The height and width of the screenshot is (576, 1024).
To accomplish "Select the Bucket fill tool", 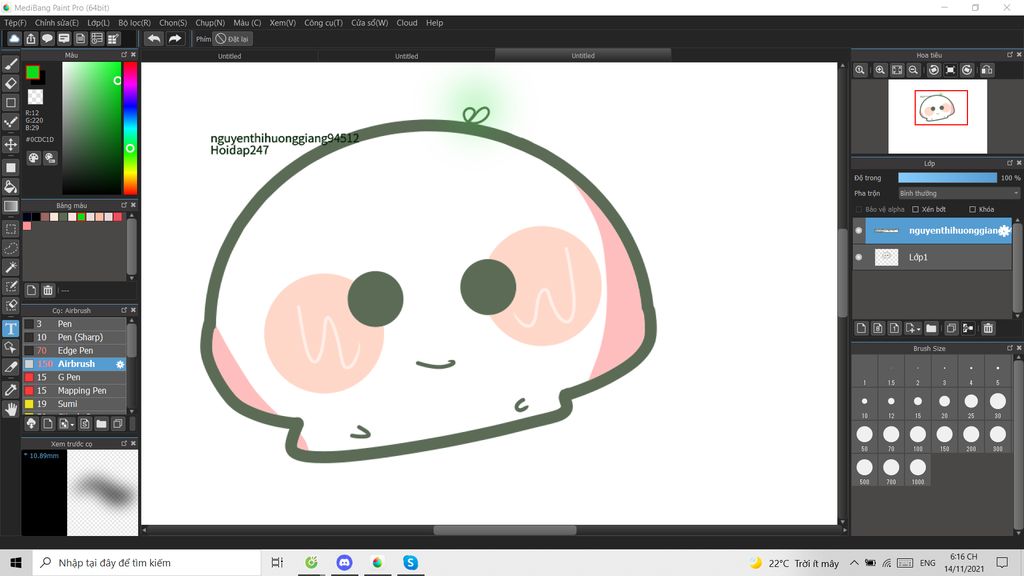I will (11, 187).
